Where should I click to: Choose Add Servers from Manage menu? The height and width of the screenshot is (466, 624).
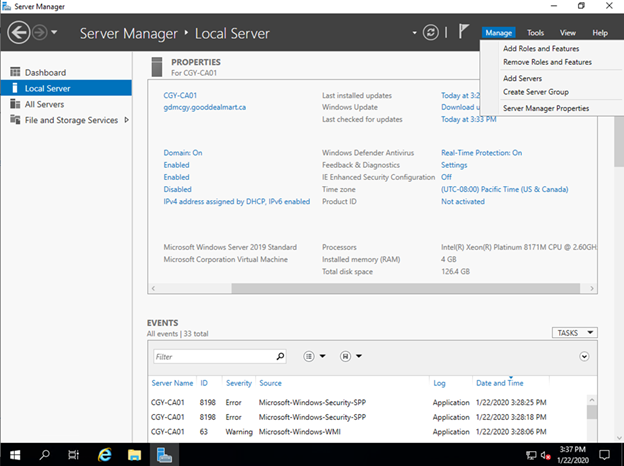(x=522, y=78)
